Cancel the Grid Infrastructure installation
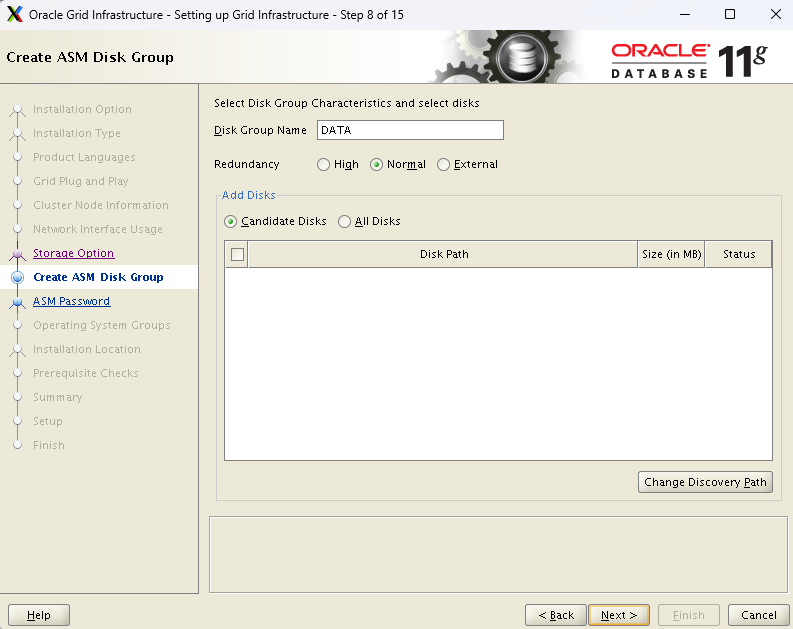 pyautogui.click(x=759, y=615)
